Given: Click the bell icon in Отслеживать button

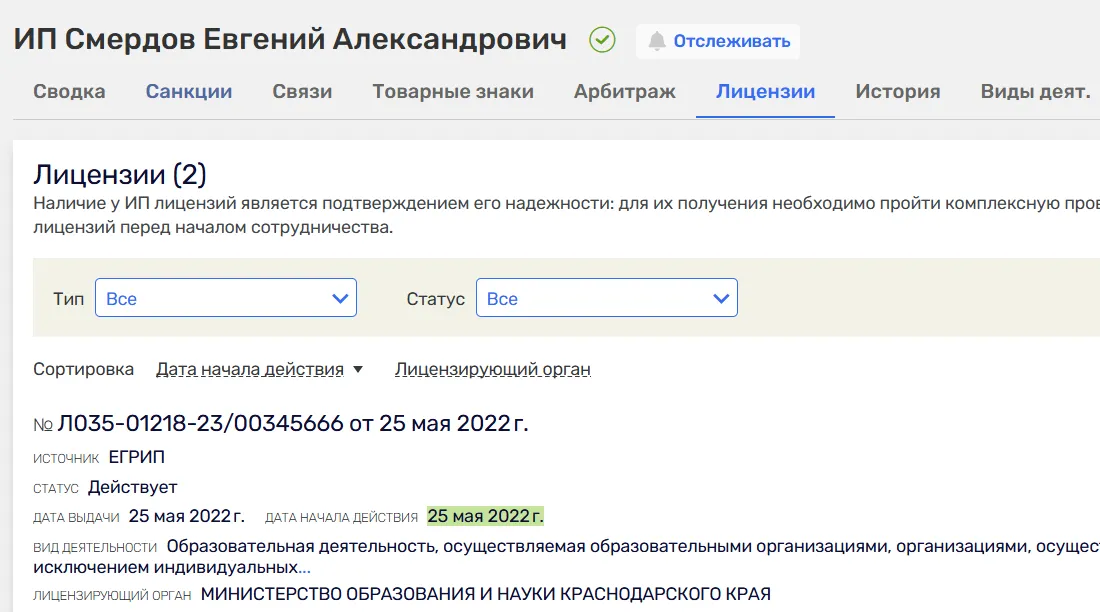Looking at the screenshot, I should [657, 41].
